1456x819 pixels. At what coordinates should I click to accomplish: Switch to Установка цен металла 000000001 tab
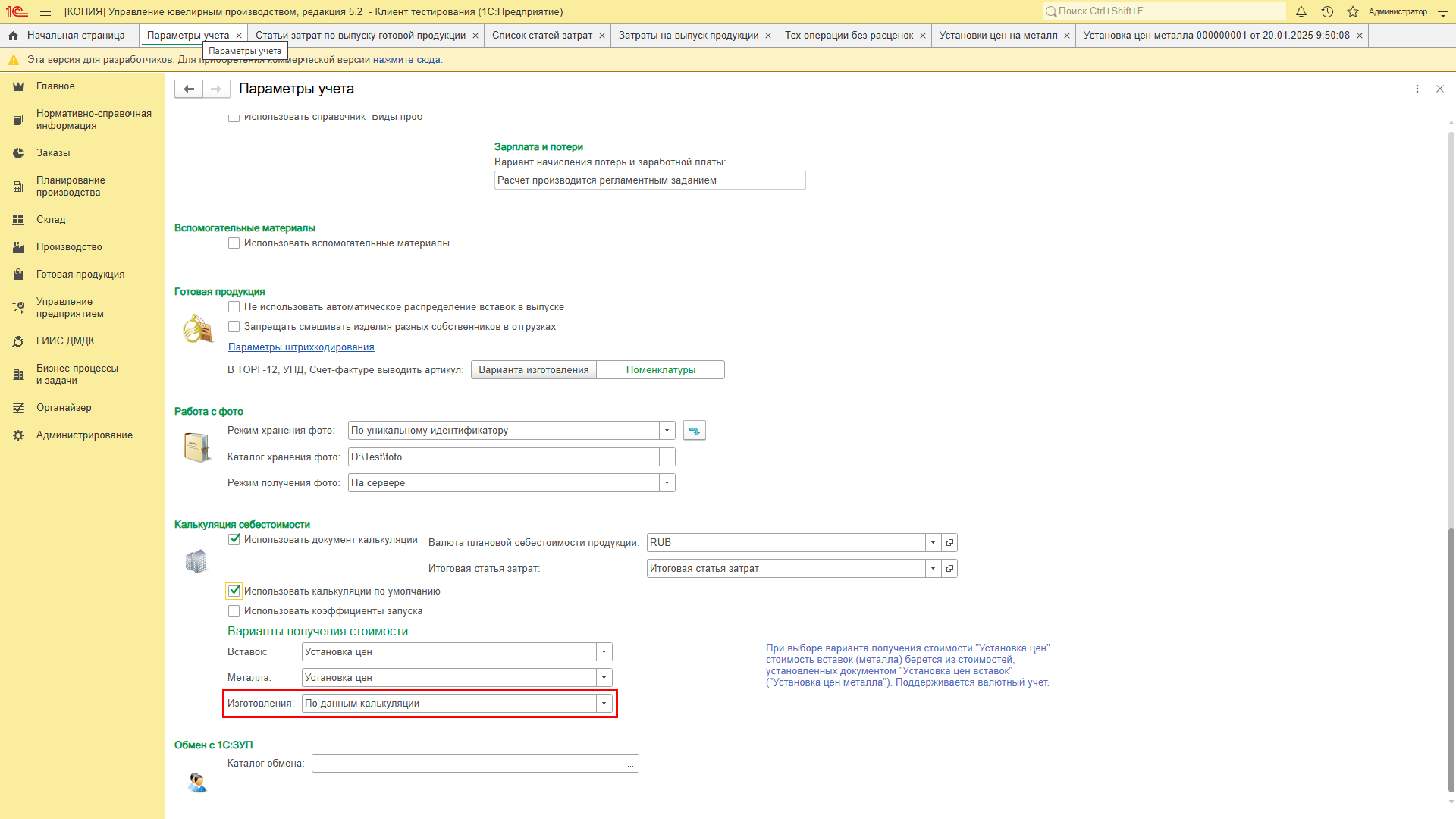[x=1216, y=36]
